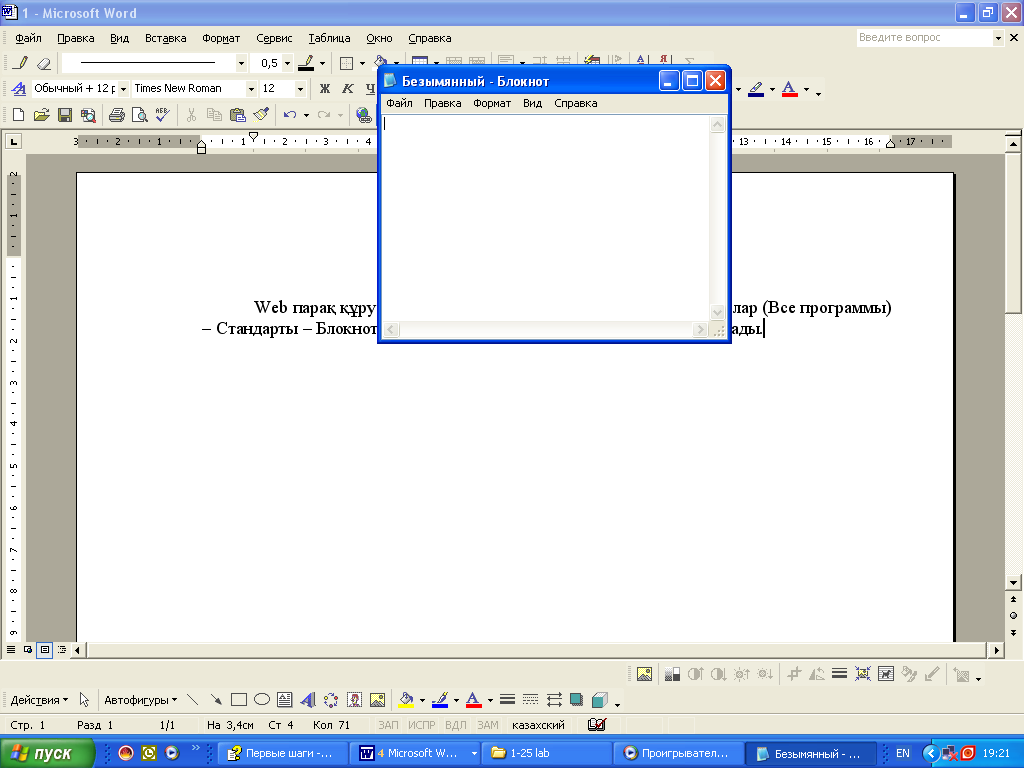Image resolution: width=1024 pixels, height=768 pixels.
Task: Select the Rectangle drawing tool
Action: click(x=238, y=699)
